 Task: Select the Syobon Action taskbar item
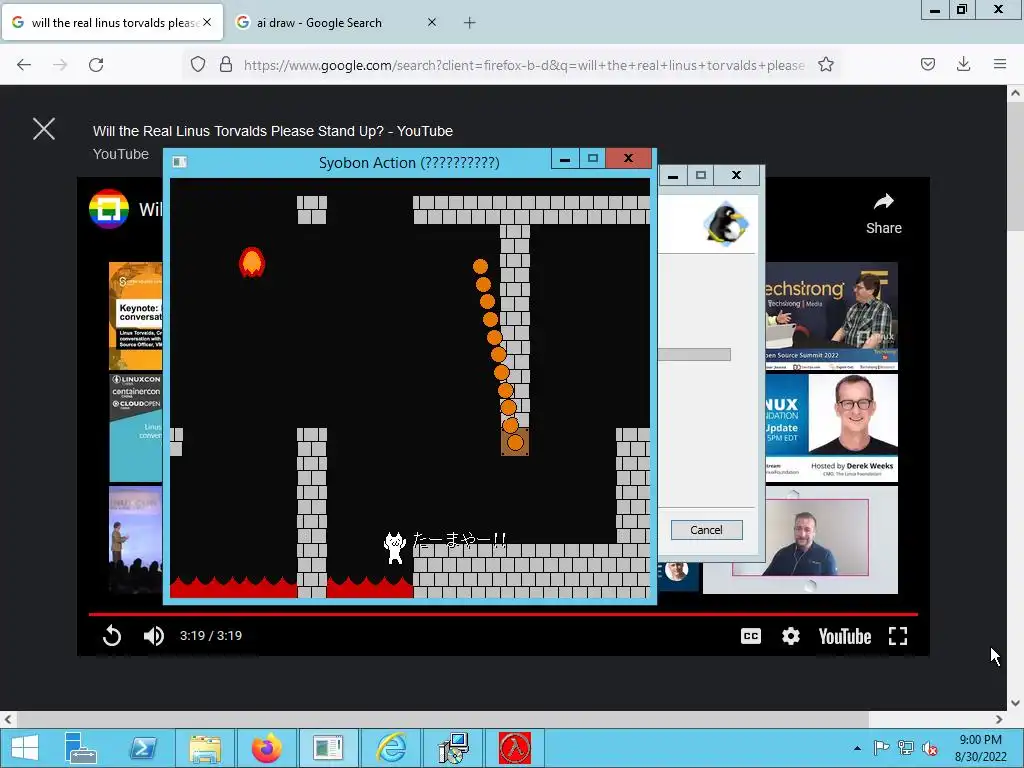coord(328,748)
